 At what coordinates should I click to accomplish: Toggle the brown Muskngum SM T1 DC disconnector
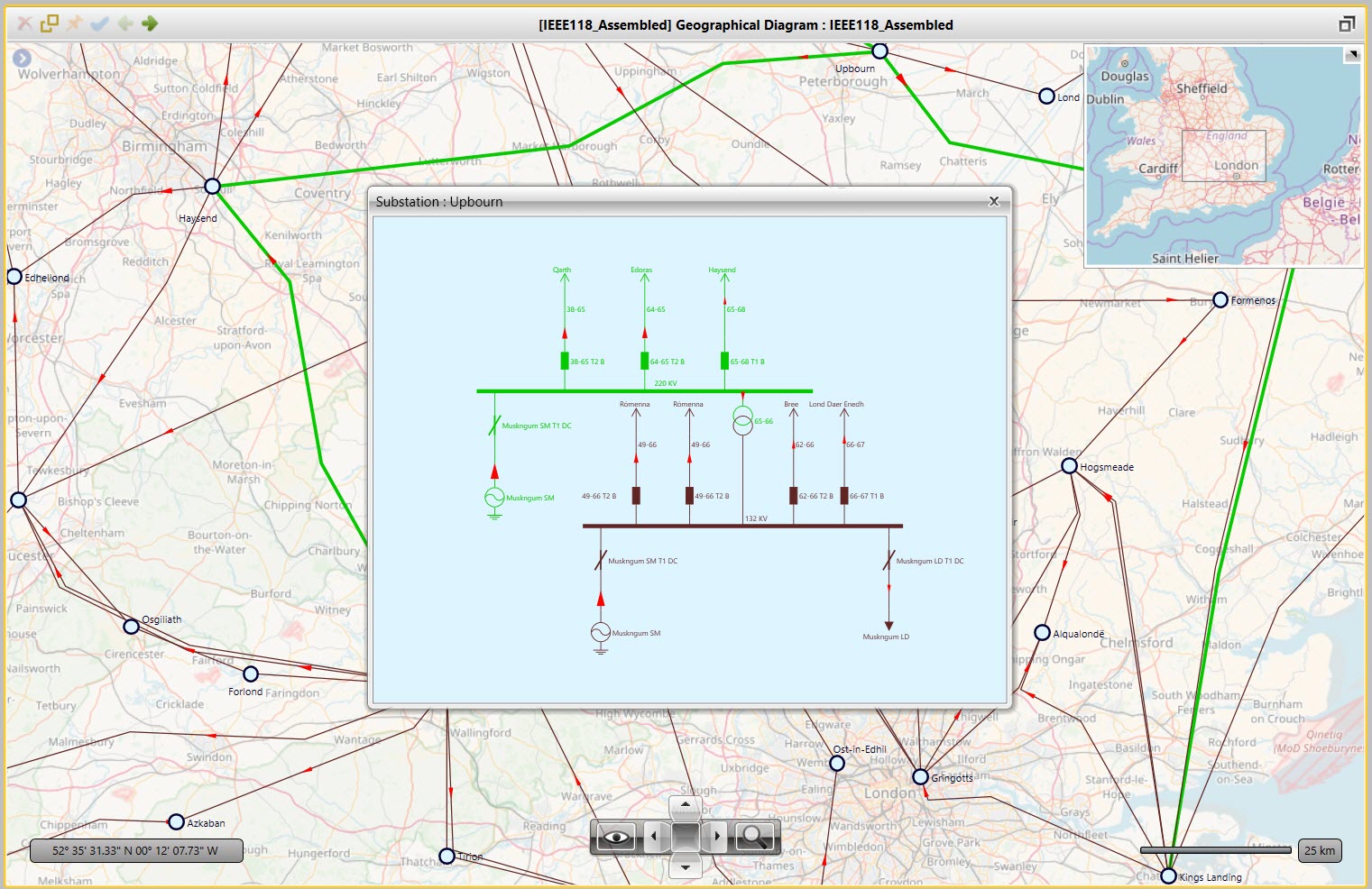click(601, 560)
